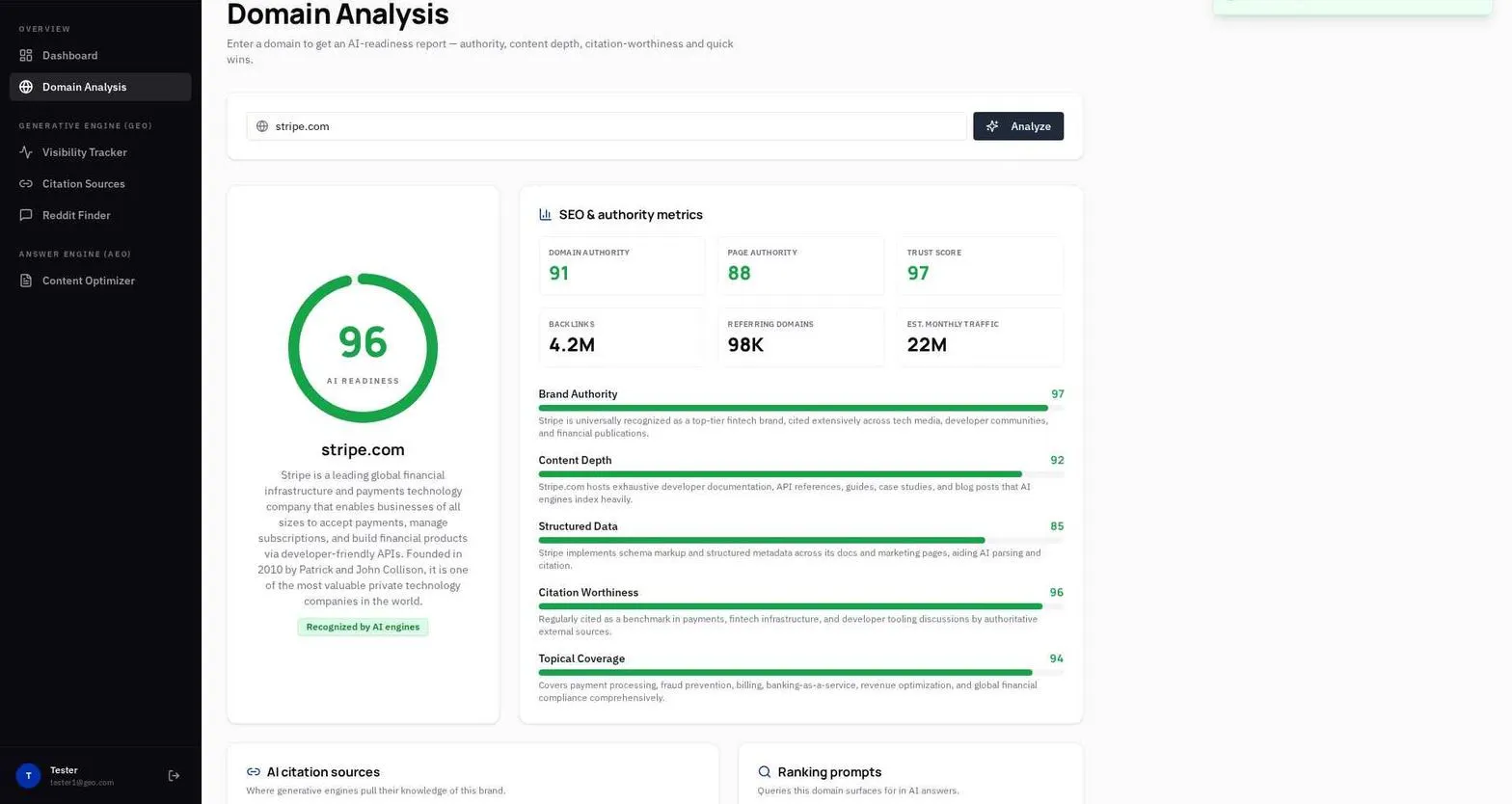The width and height of the screenshot is (1512, 804).
Task: Click the Citation Worthiness score 96
Action: pos(1057,593)
